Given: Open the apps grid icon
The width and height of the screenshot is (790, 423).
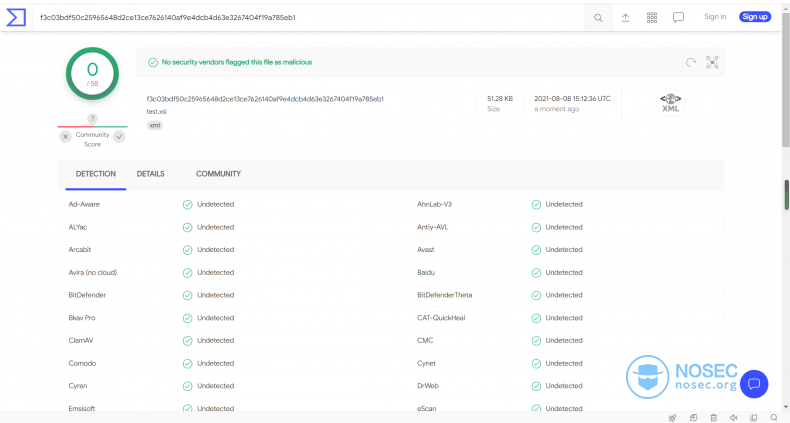Looking at the screenshot, I should click(x=652, y=18).
